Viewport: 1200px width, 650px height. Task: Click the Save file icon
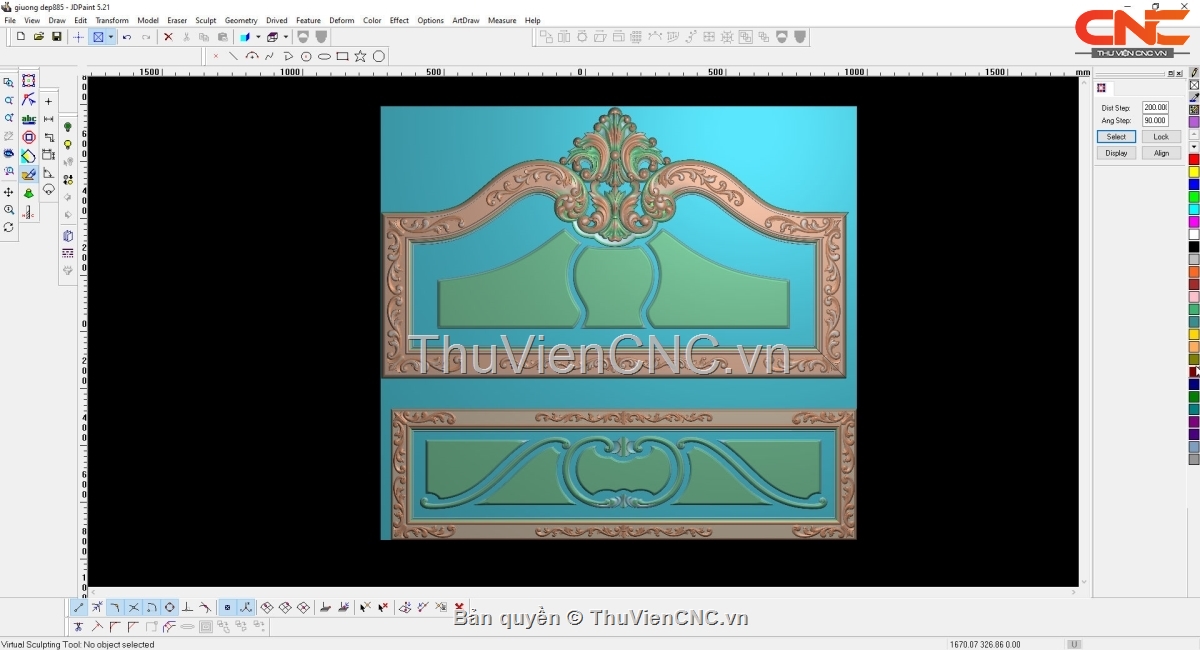[57, 37]
